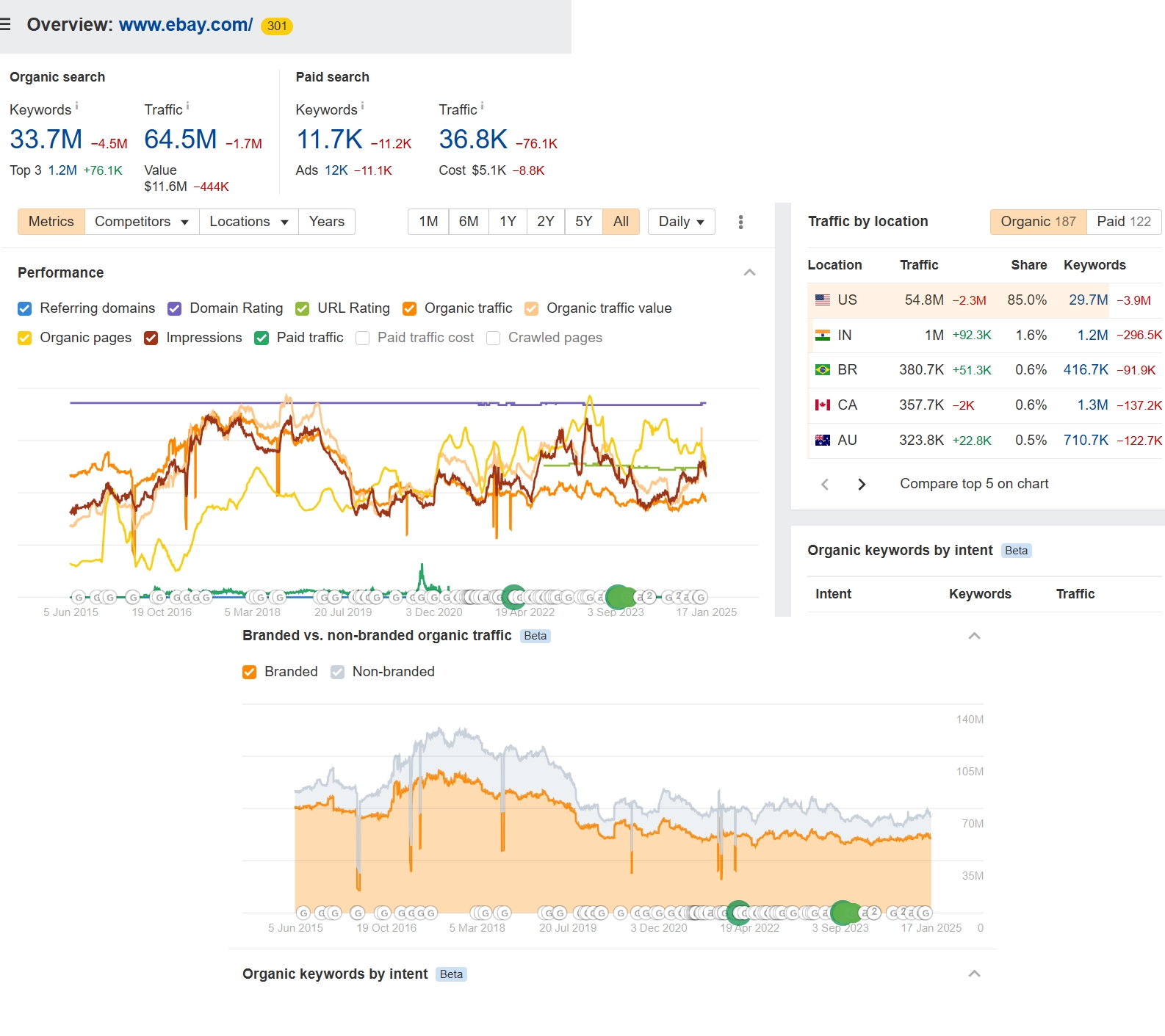The image size is (1165, 1036).
Task: Collapse the Performance section
Action: 749,272
